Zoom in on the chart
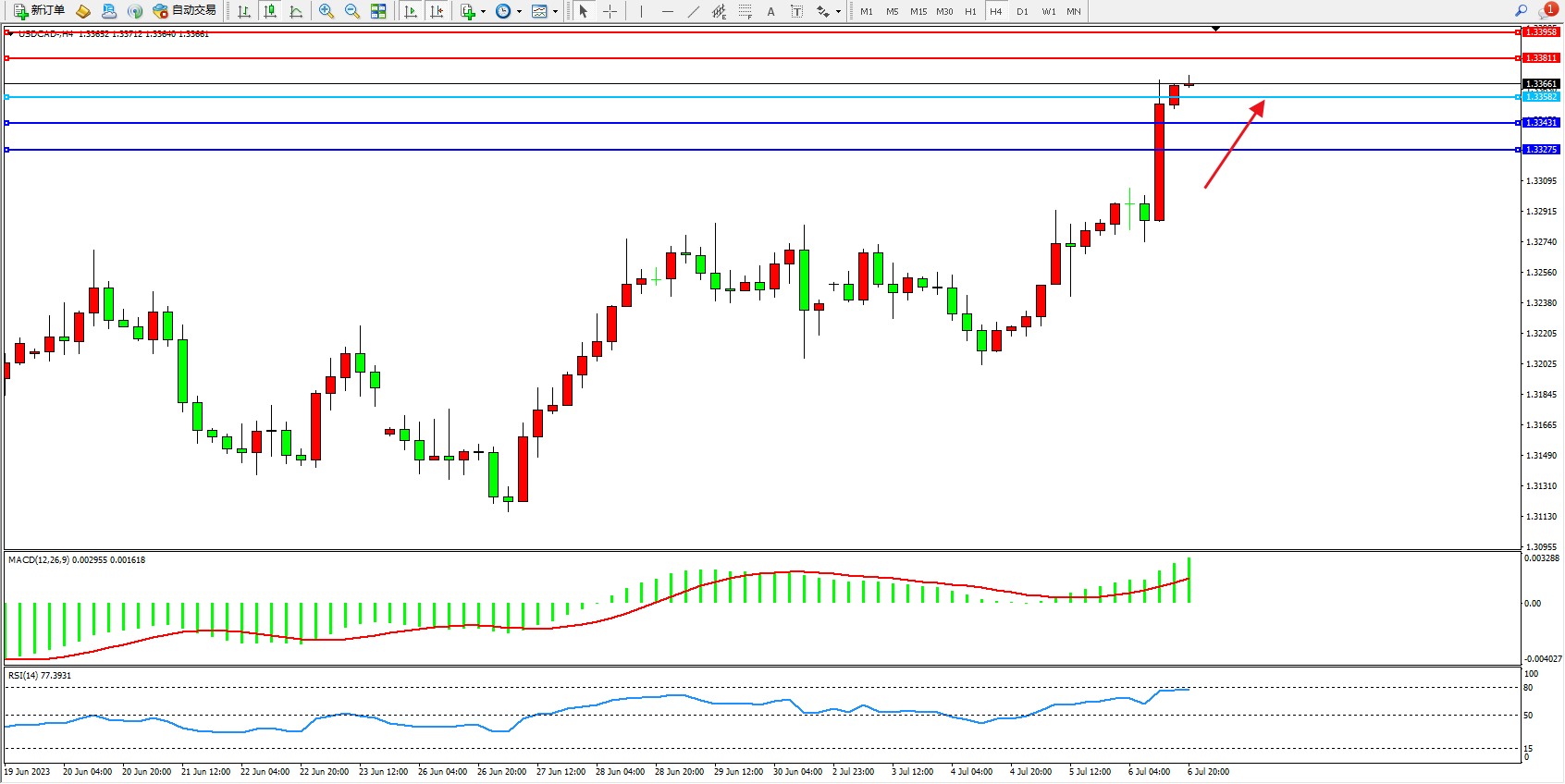The height and width of the screenshot is (784, 1565). click(327, 11)
